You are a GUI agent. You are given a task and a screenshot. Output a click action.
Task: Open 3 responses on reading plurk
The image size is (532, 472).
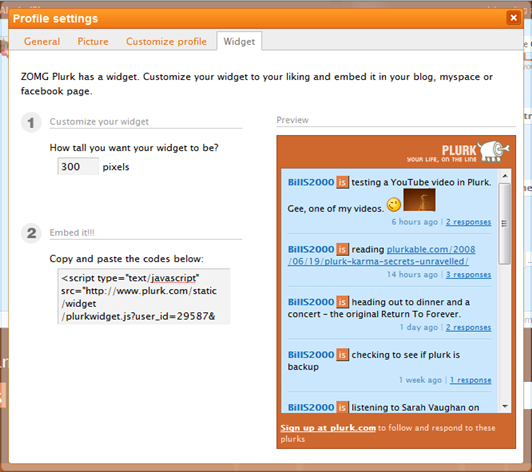pos(468,275)
